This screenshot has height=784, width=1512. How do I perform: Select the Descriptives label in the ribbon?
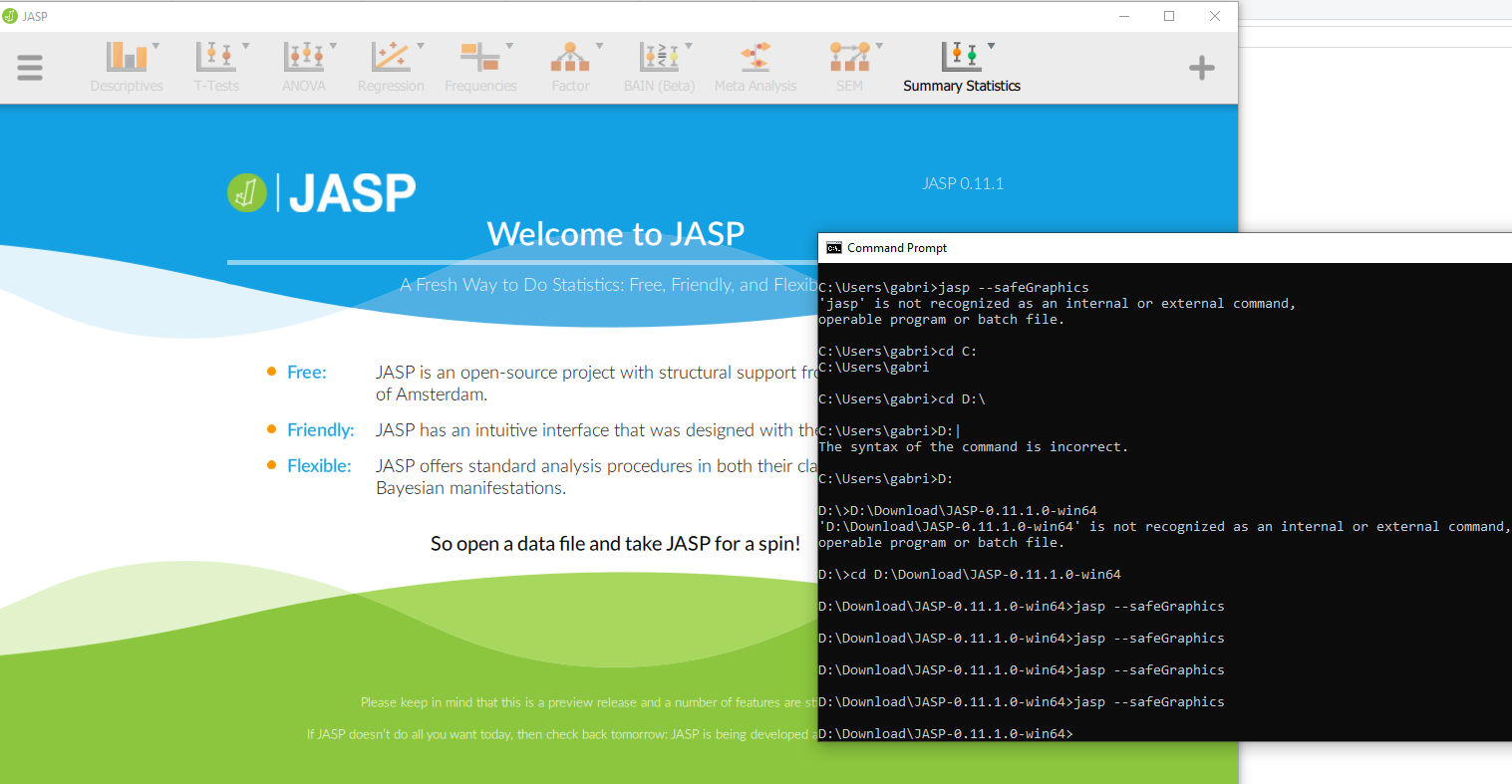127,86
